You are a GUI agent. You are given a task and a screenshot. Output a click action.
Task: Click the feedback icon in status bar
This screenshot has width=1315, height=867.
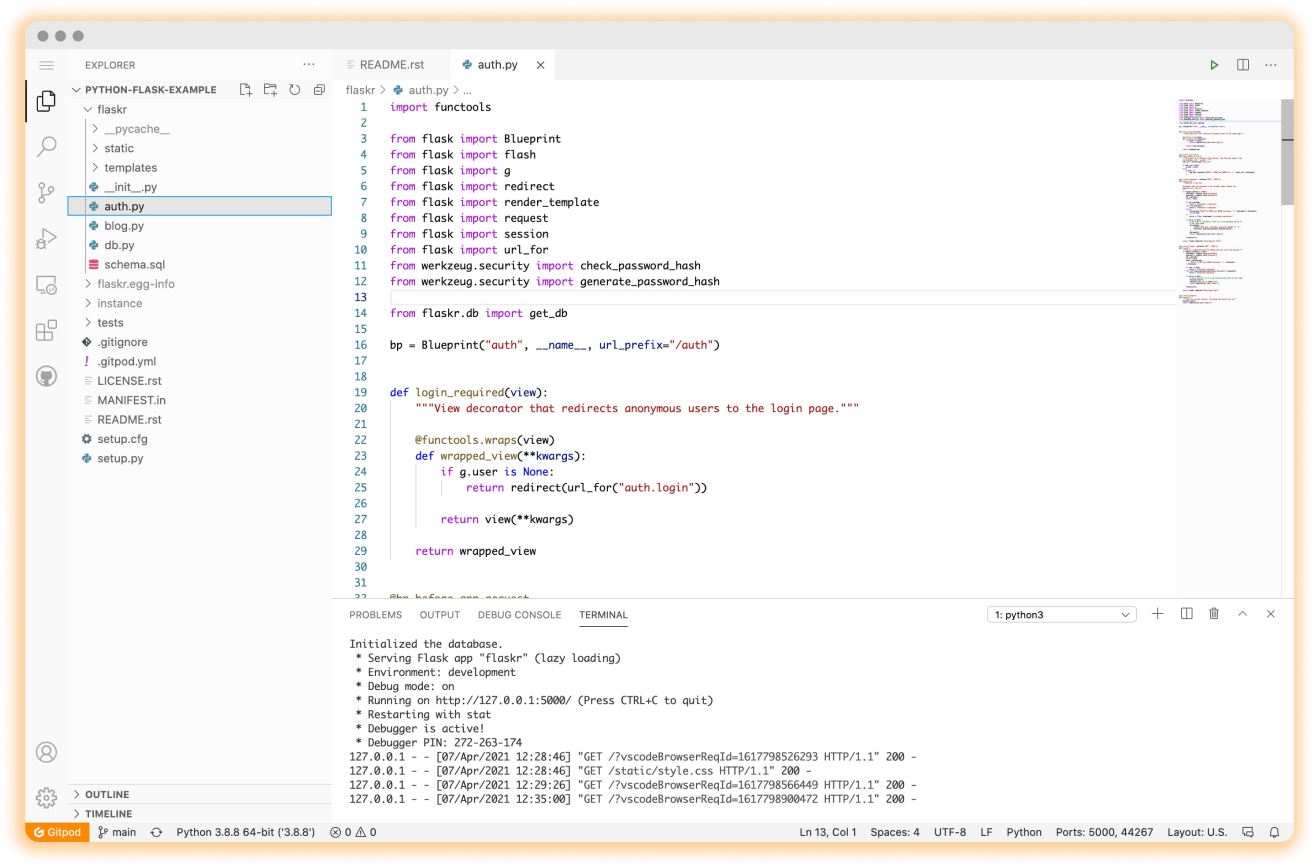[x=1248, y=832]
